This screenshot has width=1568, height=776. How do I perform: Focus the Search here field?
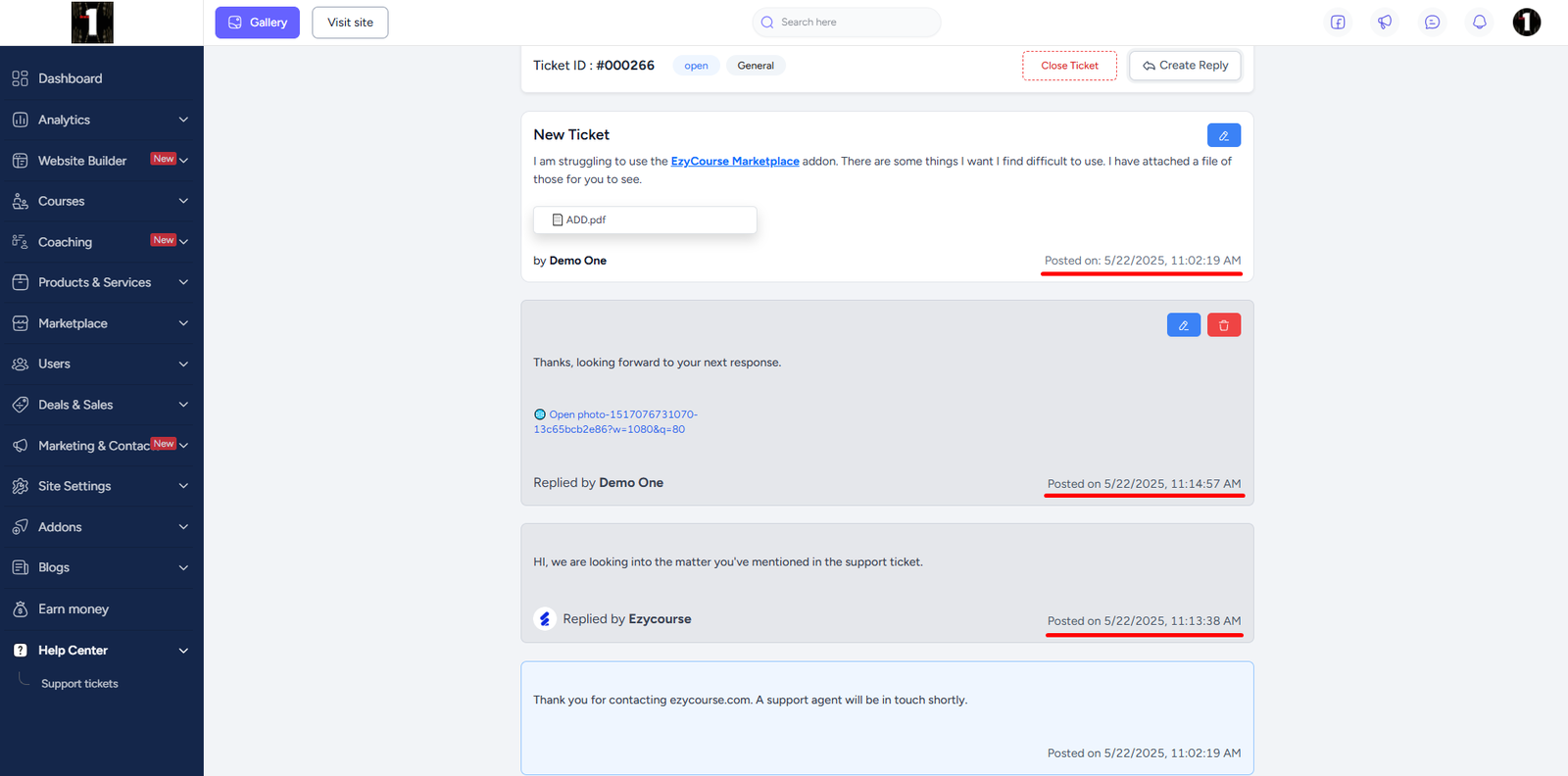click(853, 23)
